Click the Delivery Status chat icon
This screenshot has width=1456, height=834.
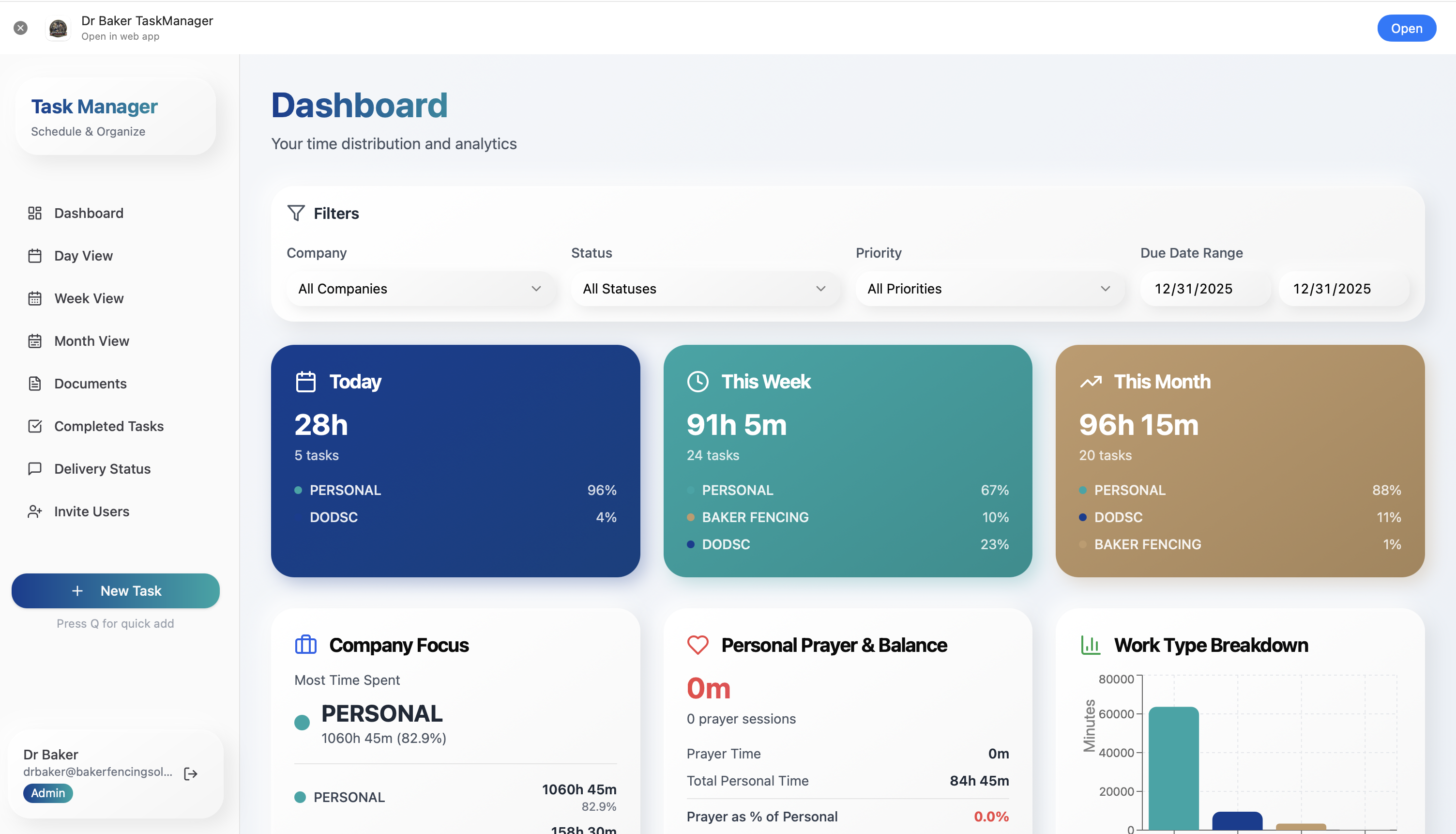click(35, 468)
